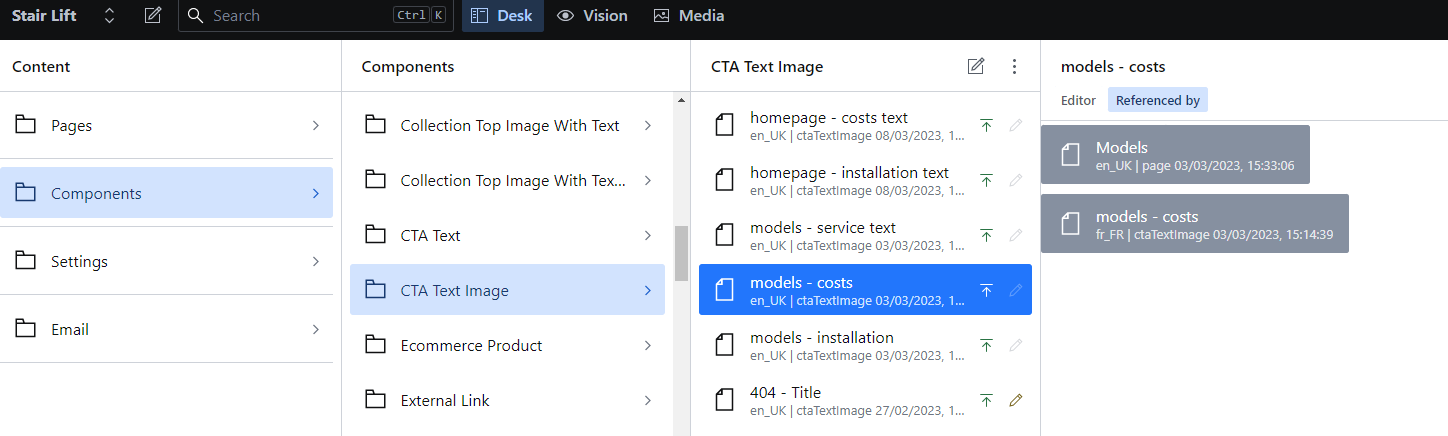Switch to the Vision tool tab

[x=592, y=16]
